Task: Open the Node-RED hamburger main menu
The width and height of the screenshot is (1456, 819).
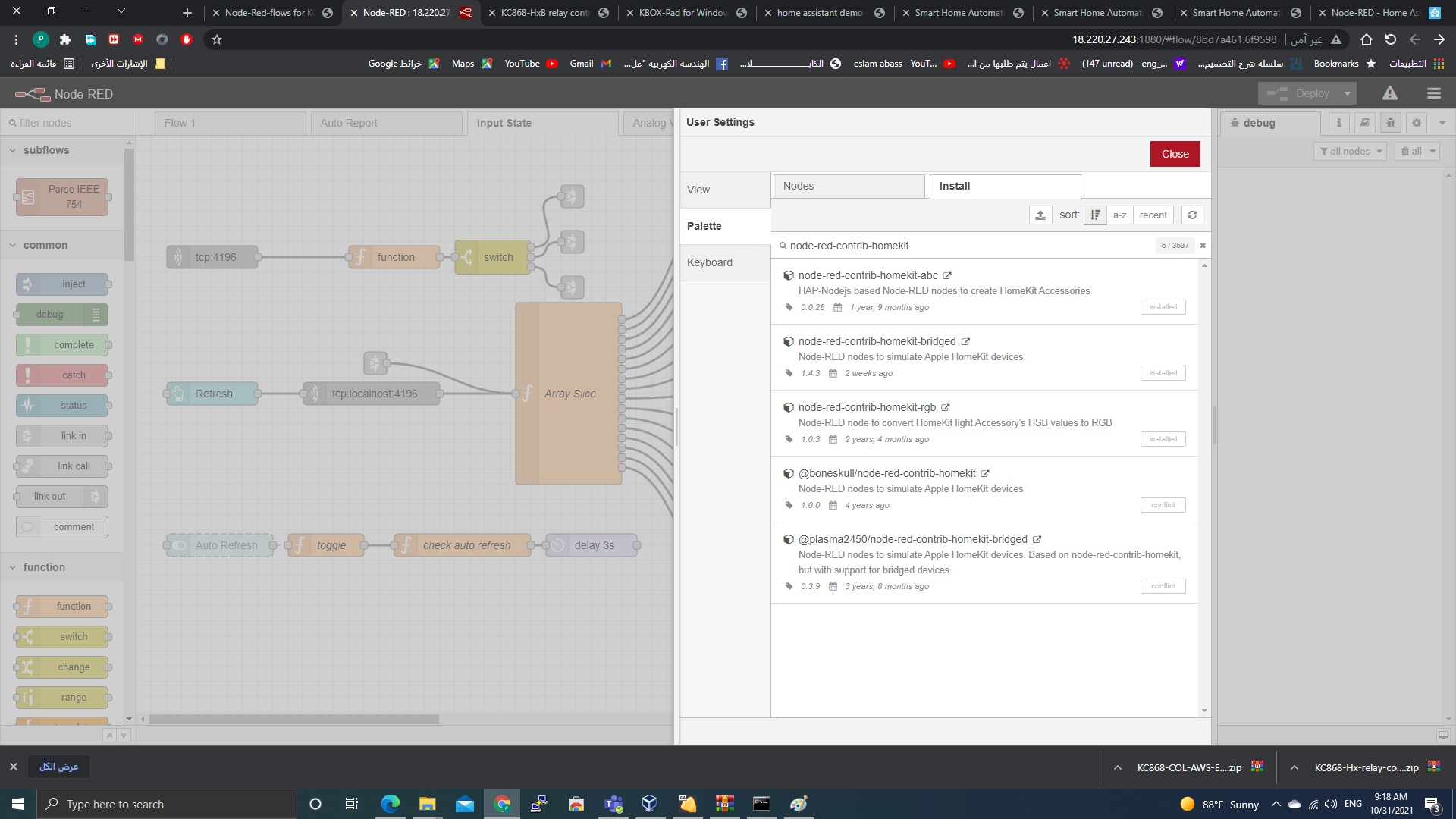Action: pyautogui.click(x=1433, y=93)
